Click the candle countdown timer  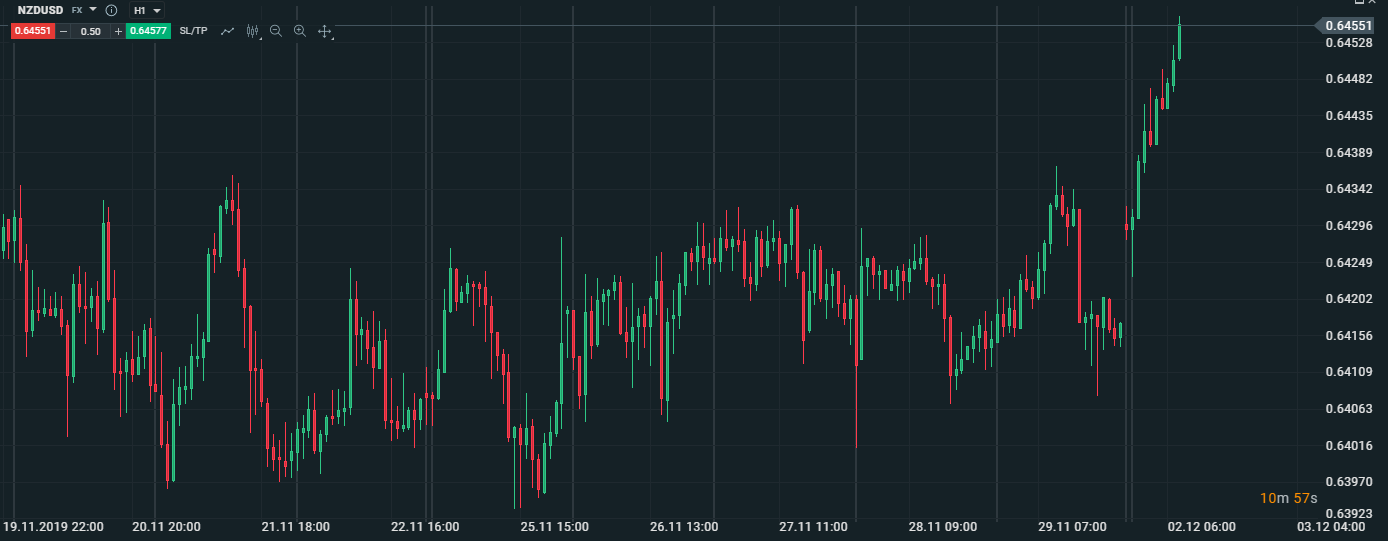[x=1288, y=498]
